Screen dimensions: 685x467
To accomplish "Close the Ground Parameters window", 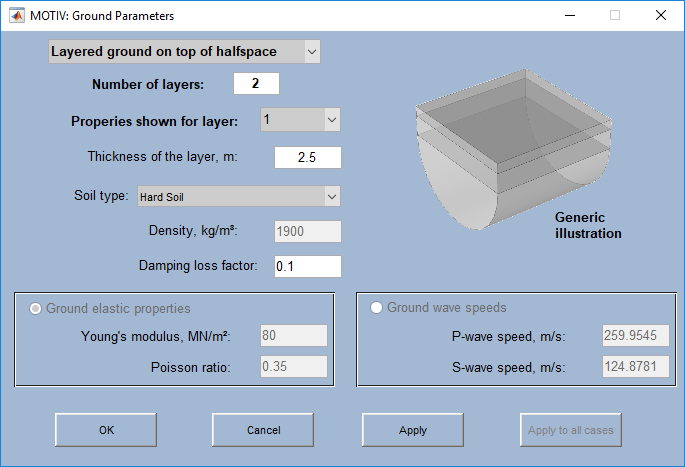I will click(660, 16).
